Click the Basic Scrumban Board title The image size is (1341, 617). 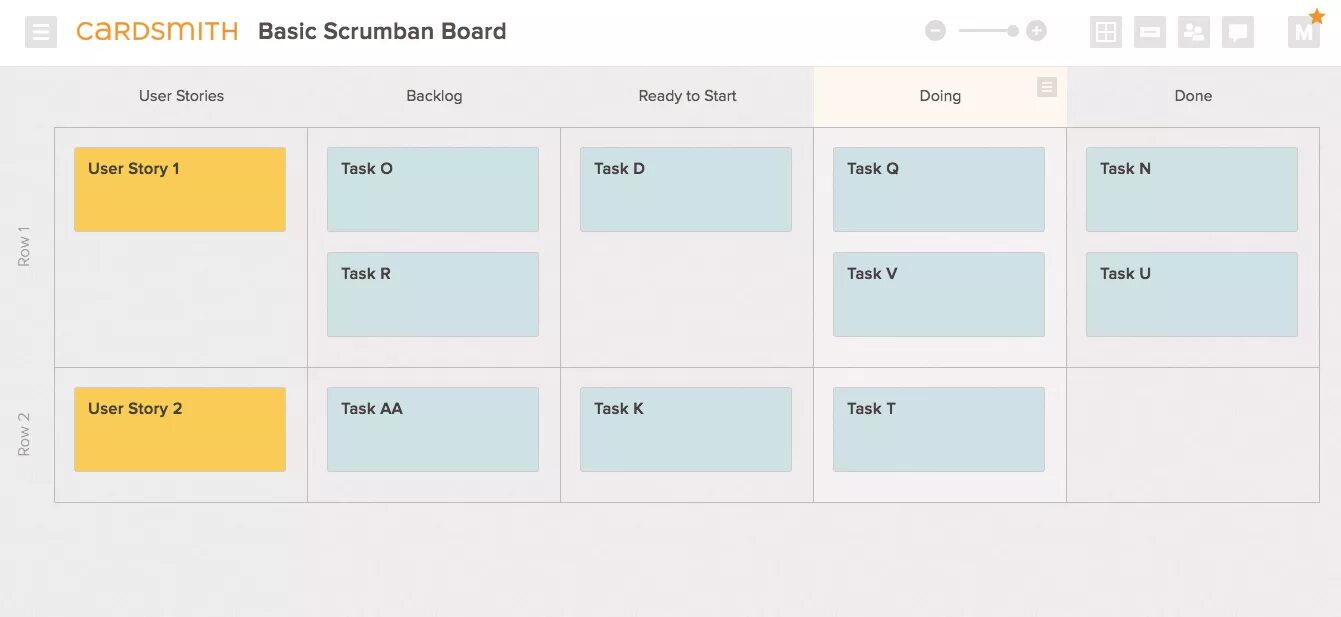click(x=382, y=31)
